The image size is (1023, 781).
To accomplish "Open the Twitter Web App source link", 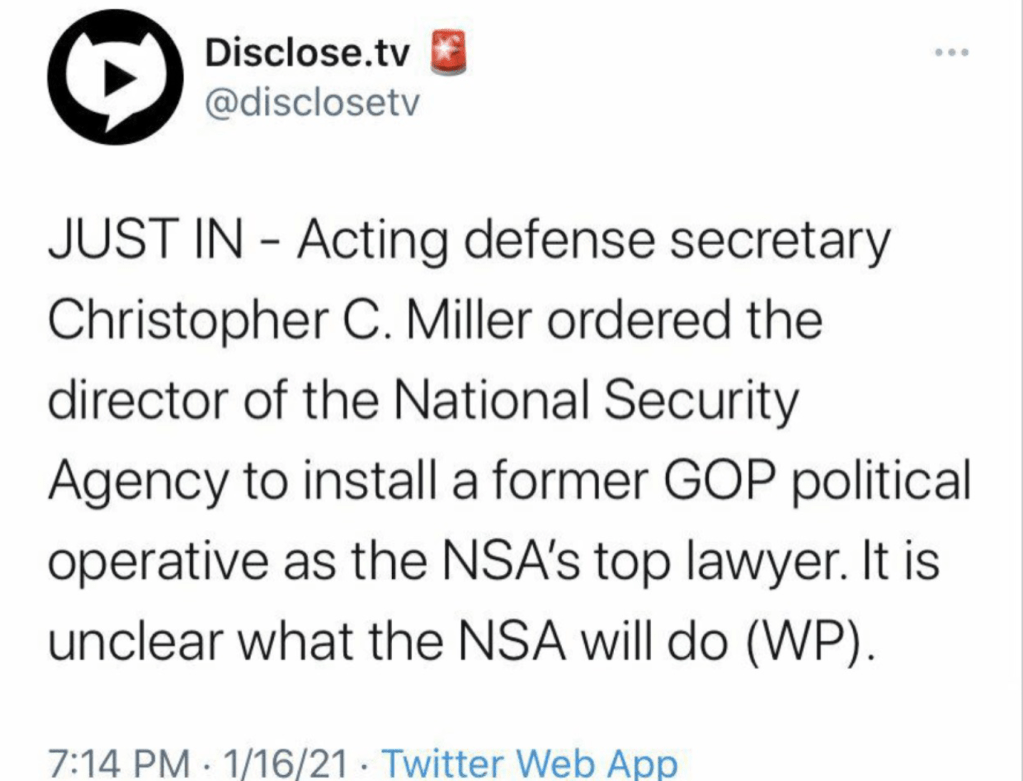I will tap(531, 764).
